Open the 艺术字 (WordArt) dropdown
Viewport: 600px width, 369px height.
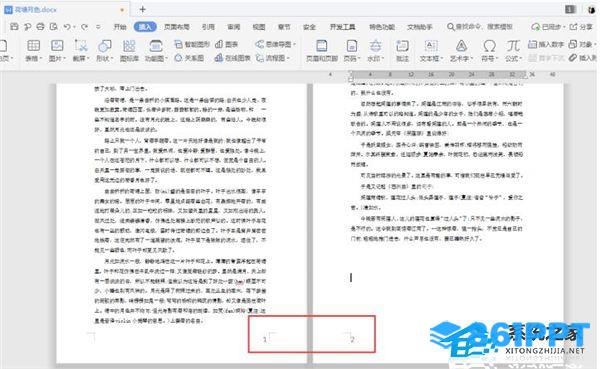(461, 59)
